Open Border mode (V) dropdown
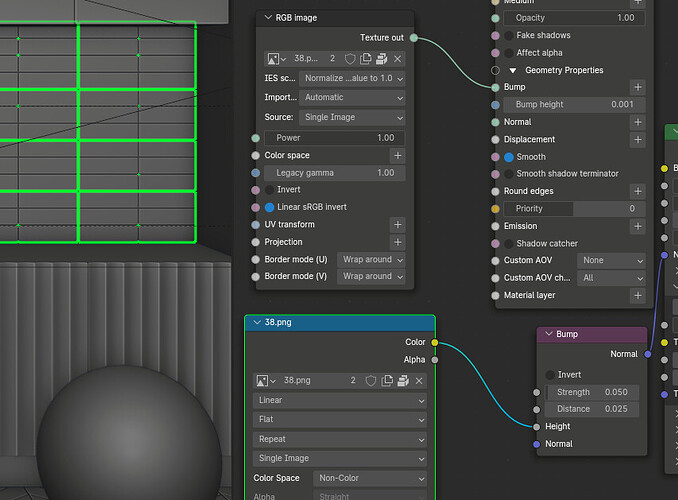678x500 pixels. click(x=371, y=276)
